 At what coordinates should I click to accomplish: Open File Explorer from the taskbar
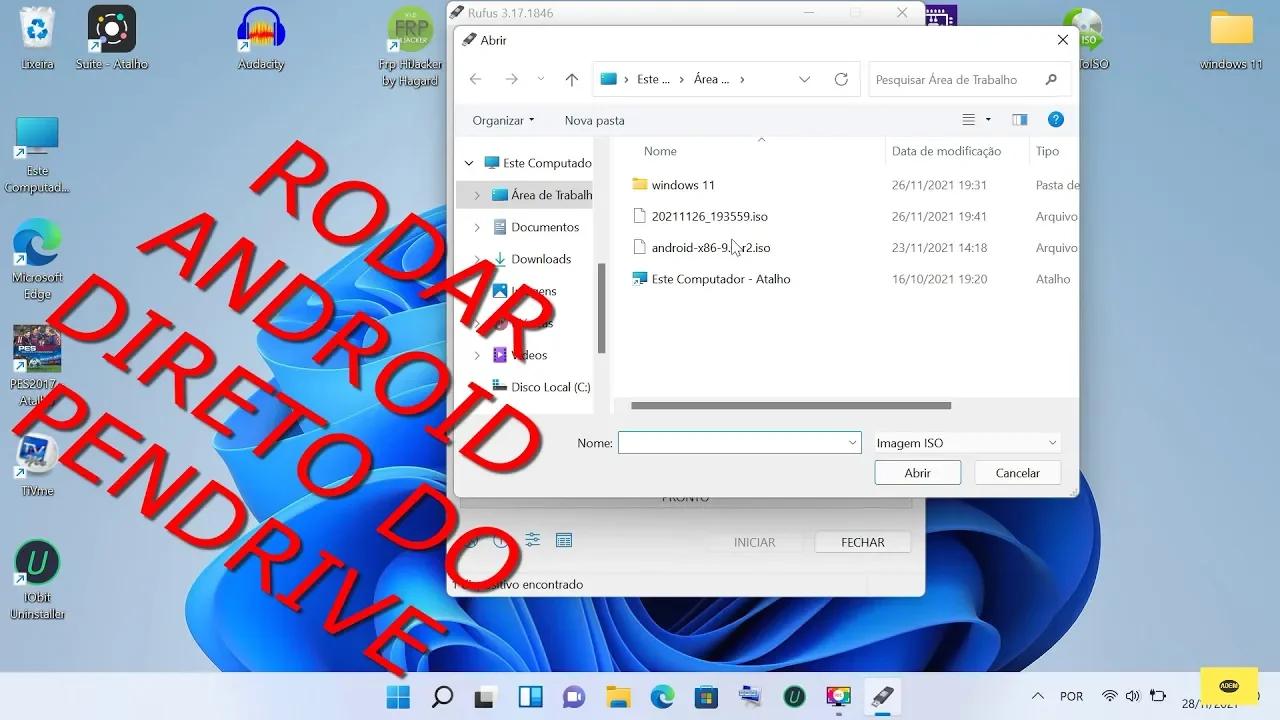point(618,697)
